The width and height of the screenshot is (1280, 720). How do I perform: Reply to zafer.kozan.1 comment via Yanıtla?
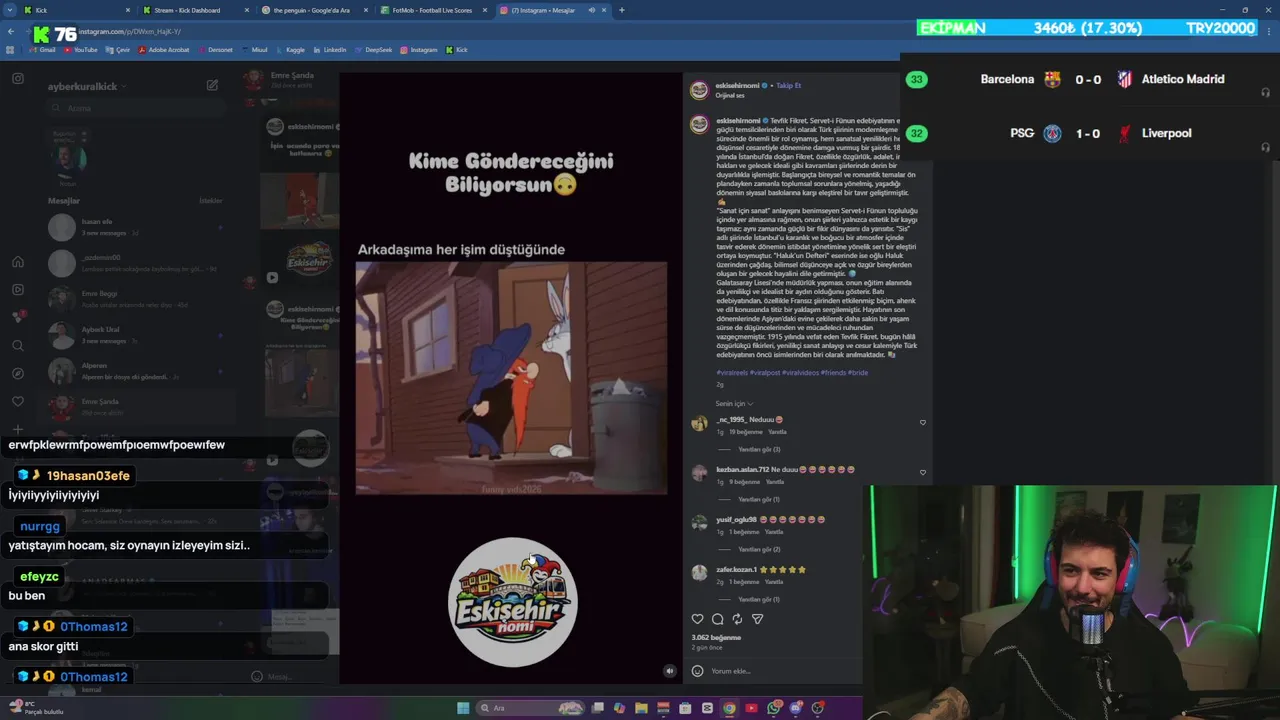774,582
